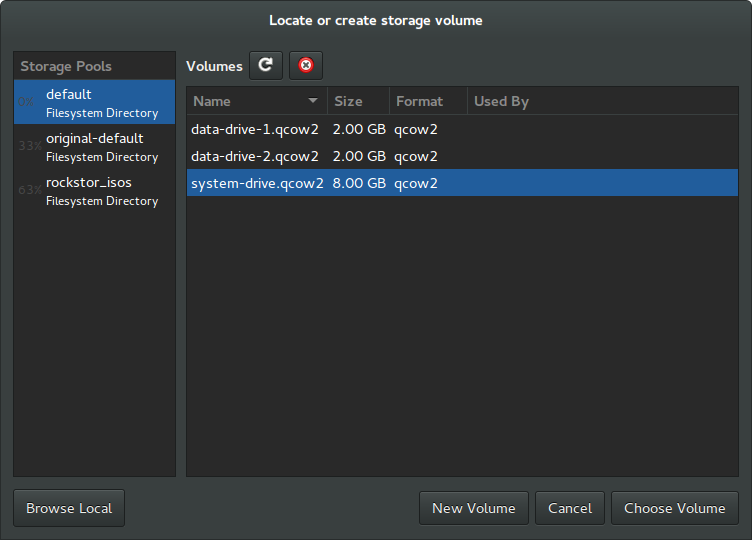This screenshot has width=752, height=540.
Task: Open Browse Local file chooser
Action: [x=69, y=508]
